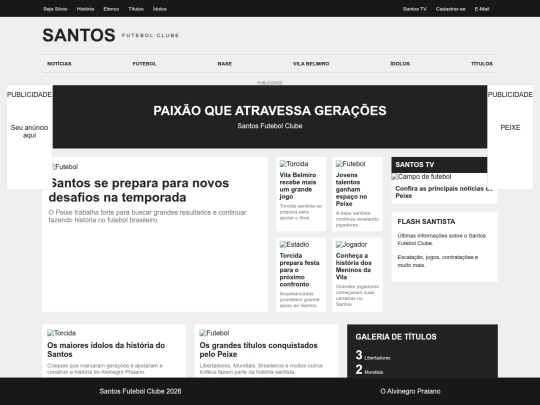Select TÍTULOS main menu item
Viewport: 540px width, 405px height.
point(482,64)
